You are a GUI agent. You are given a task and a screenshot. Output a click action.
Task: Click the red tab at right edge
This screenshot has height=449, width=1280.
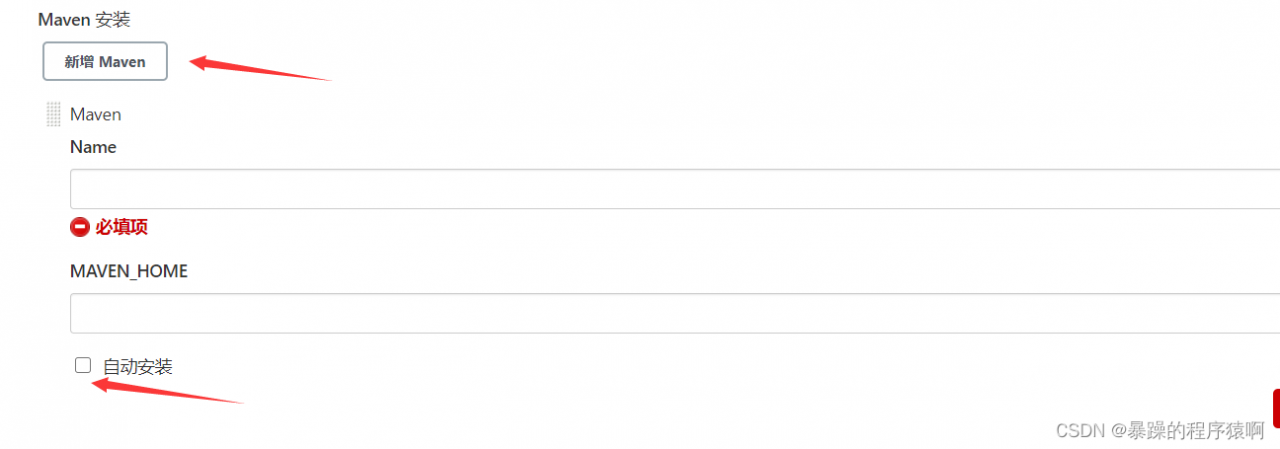tap(1276, 408)
